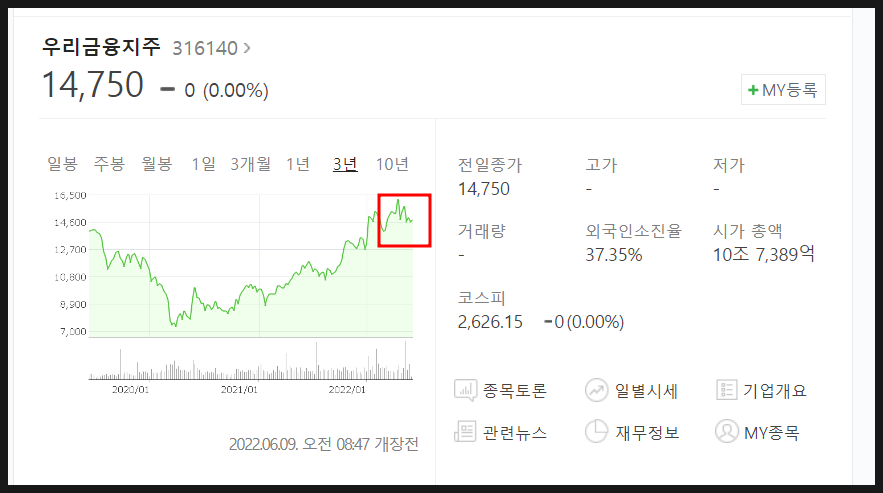Open the MY종목 profile icon
Image resolution: width=883 pixels, height=493 pixels.
726,432
